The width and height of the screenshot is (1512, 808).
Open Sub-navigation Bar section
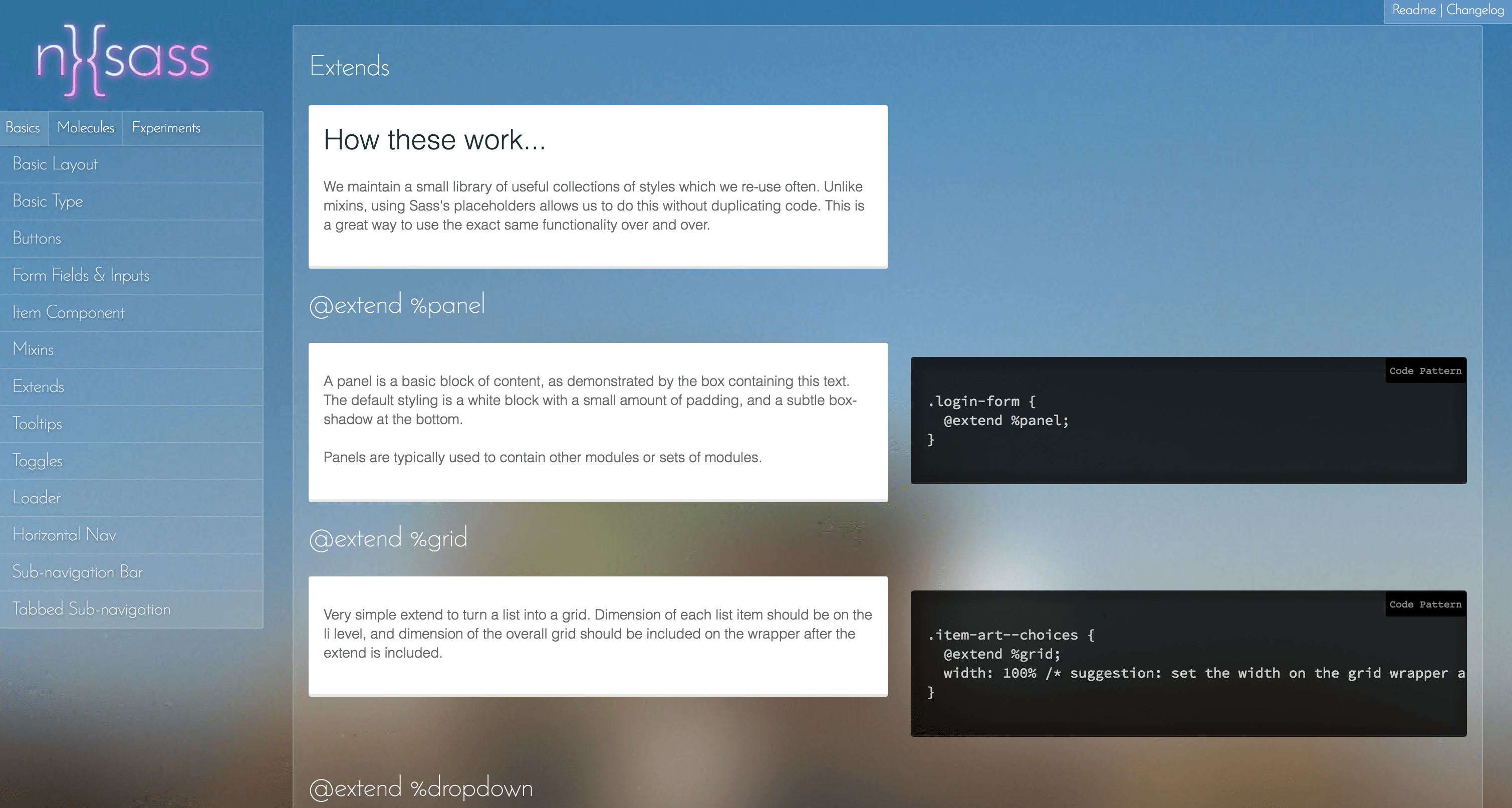click(x=131, y=572)
